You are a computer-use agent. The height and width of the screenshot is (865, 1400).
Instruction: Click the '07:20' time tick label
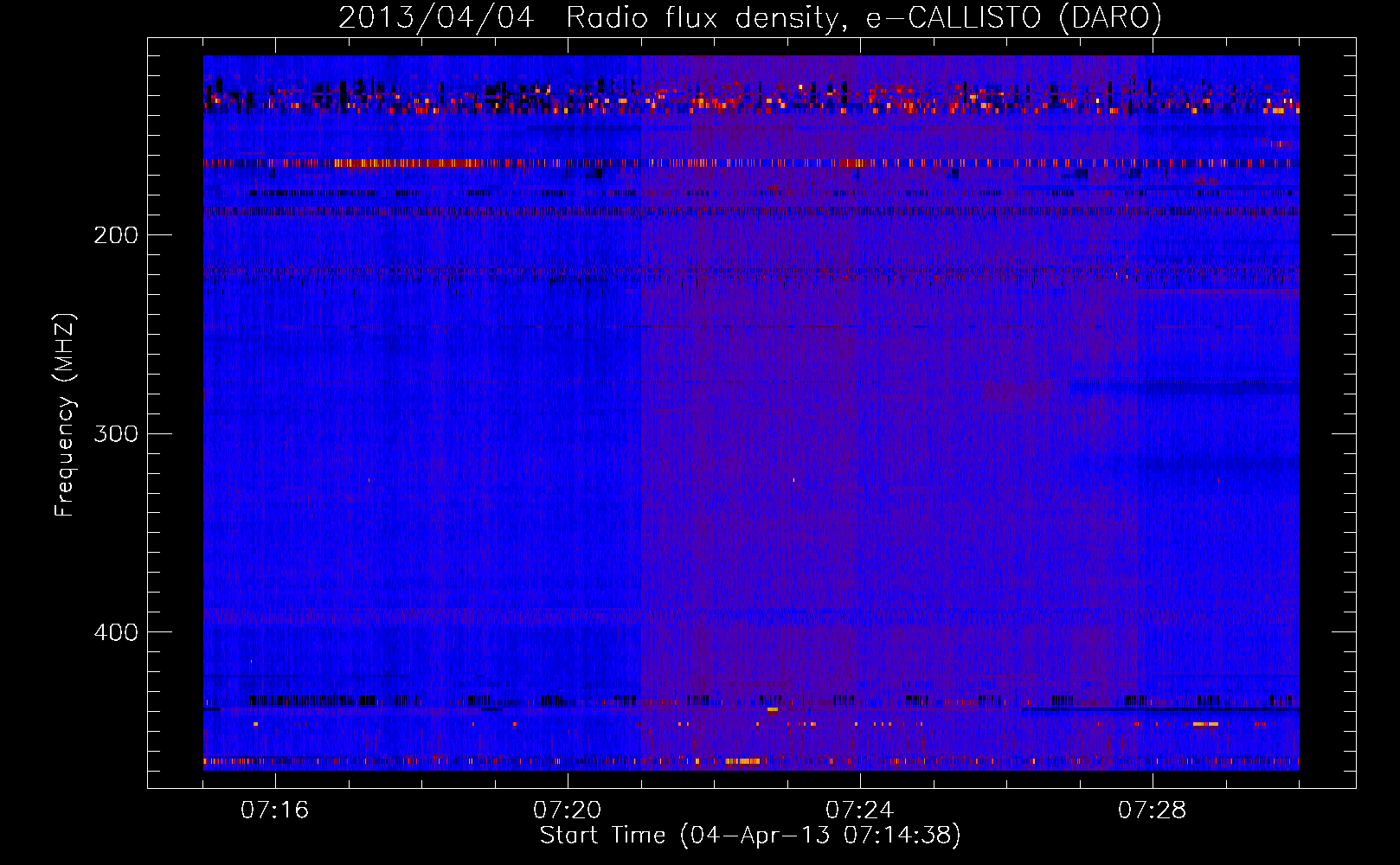(x=568, y=811)
